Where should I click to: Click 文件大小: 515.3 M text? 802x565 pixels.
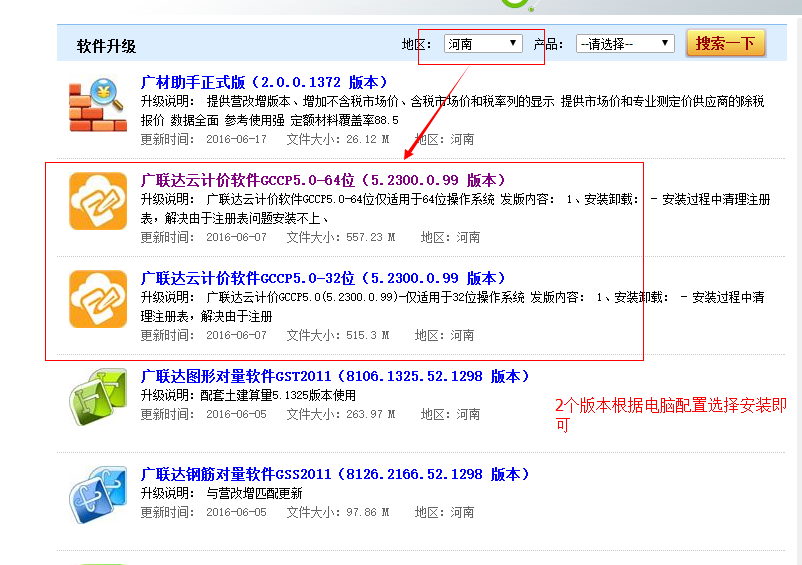coord(338,335)
